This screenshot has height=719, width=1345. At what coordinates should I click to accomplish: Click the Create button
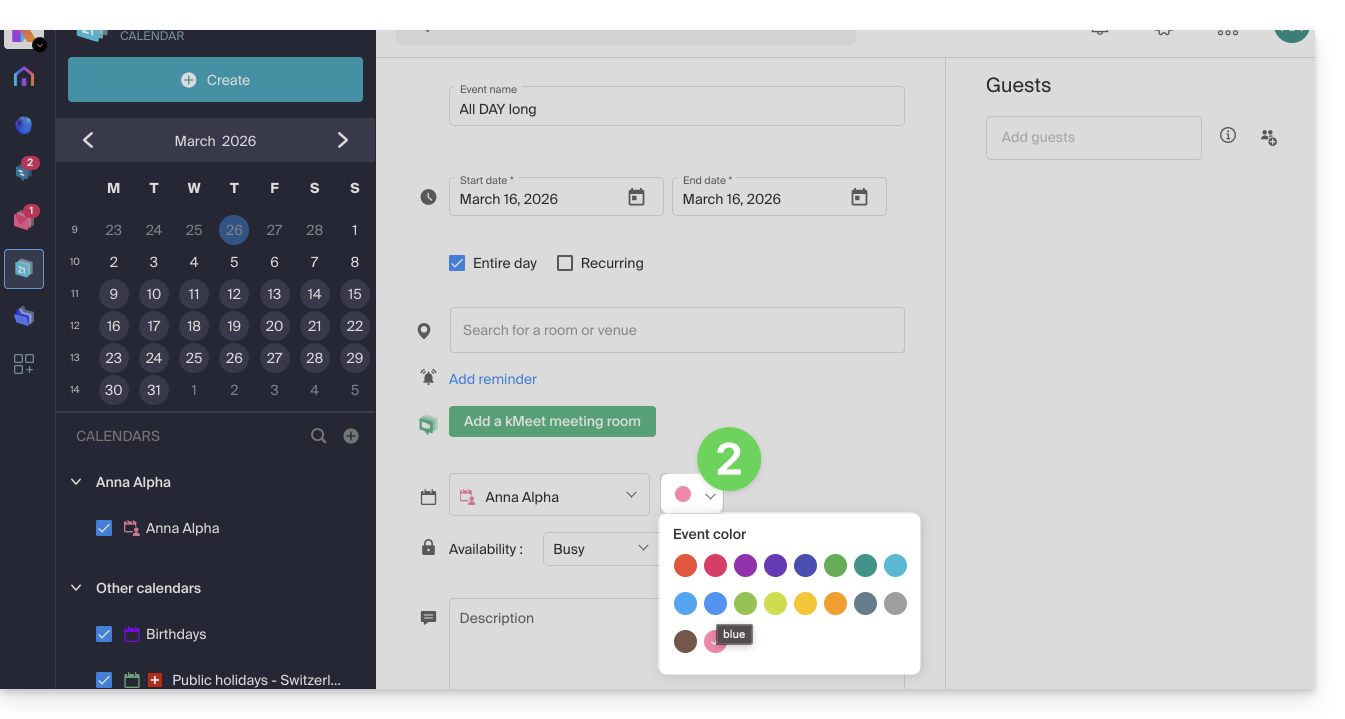(x=215, y=80)
